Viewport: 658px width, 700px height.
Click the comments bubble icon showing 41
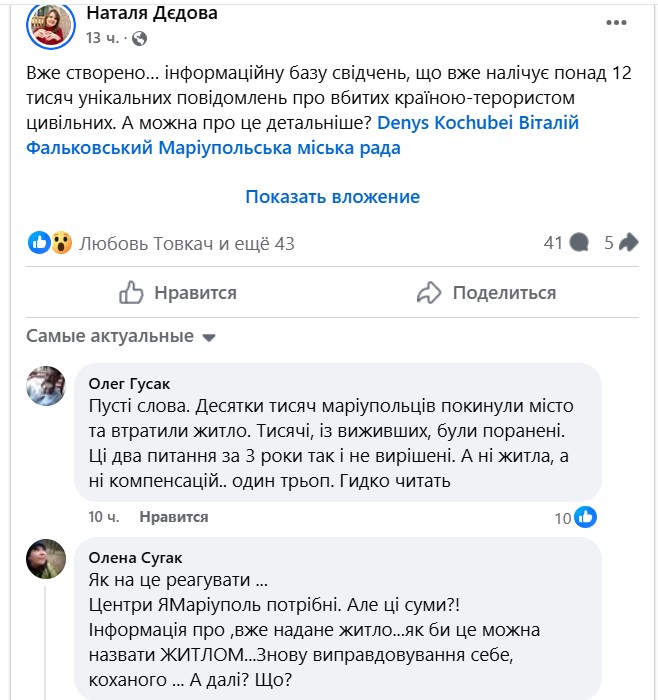point(579,243)
